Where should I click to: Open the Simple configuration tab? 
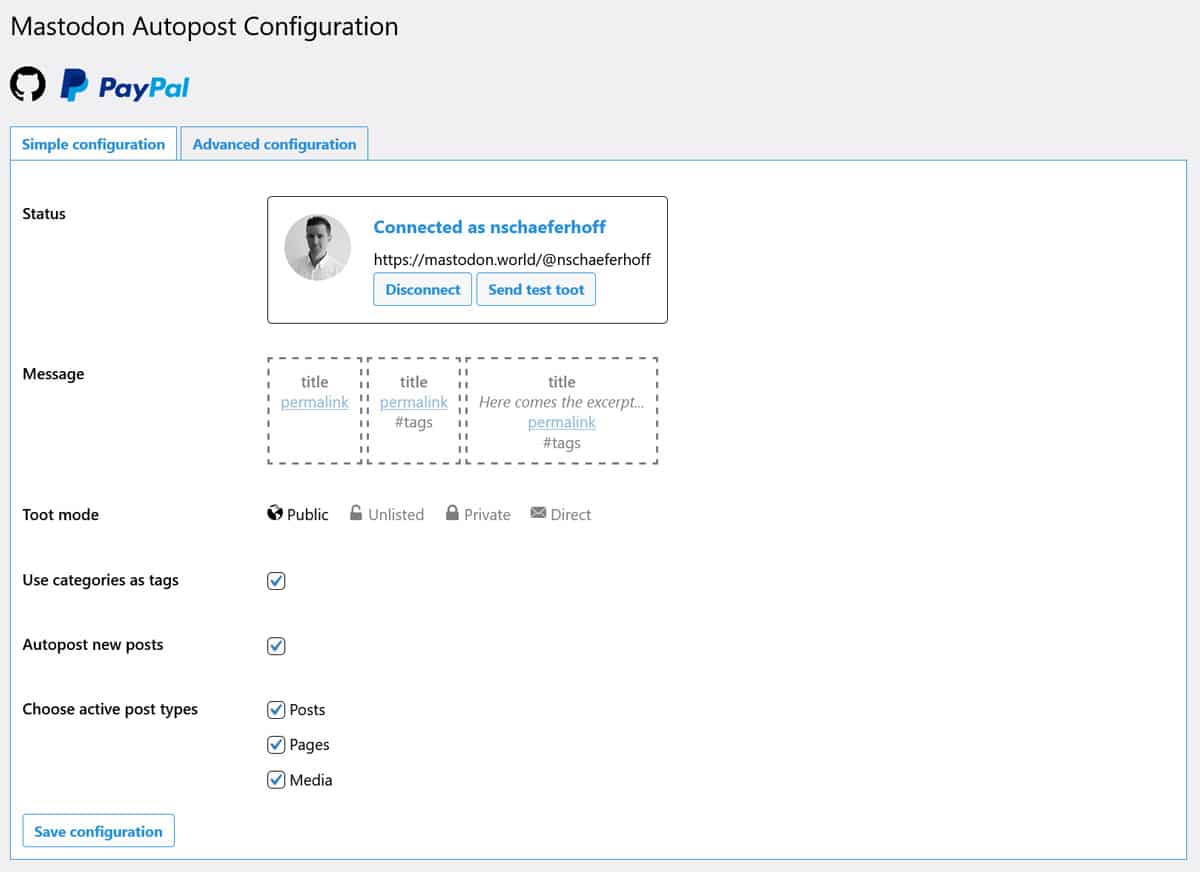tap(93, 144)
